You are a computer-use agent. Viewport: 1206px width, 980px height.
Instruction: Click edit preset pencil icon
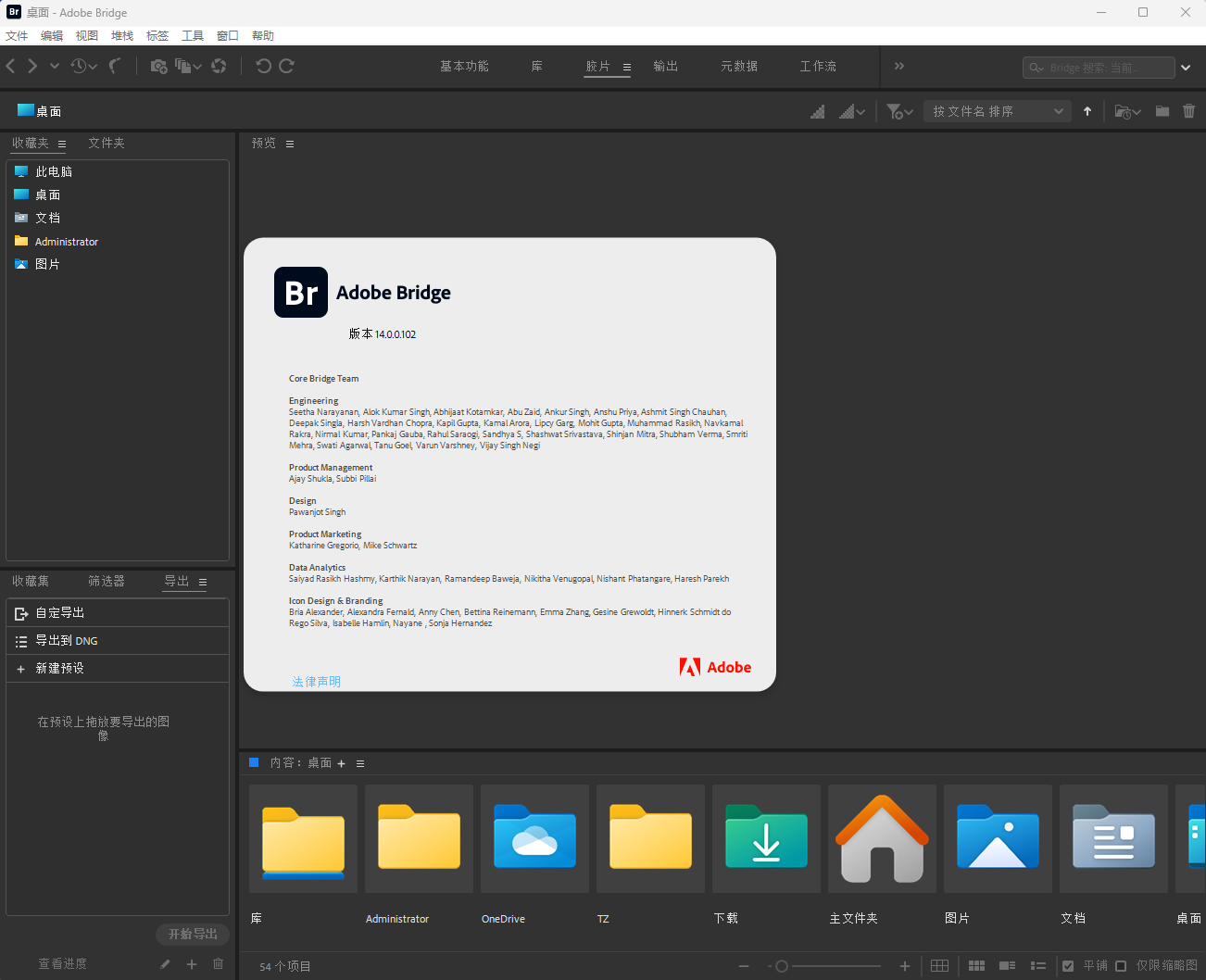[165, 964]
